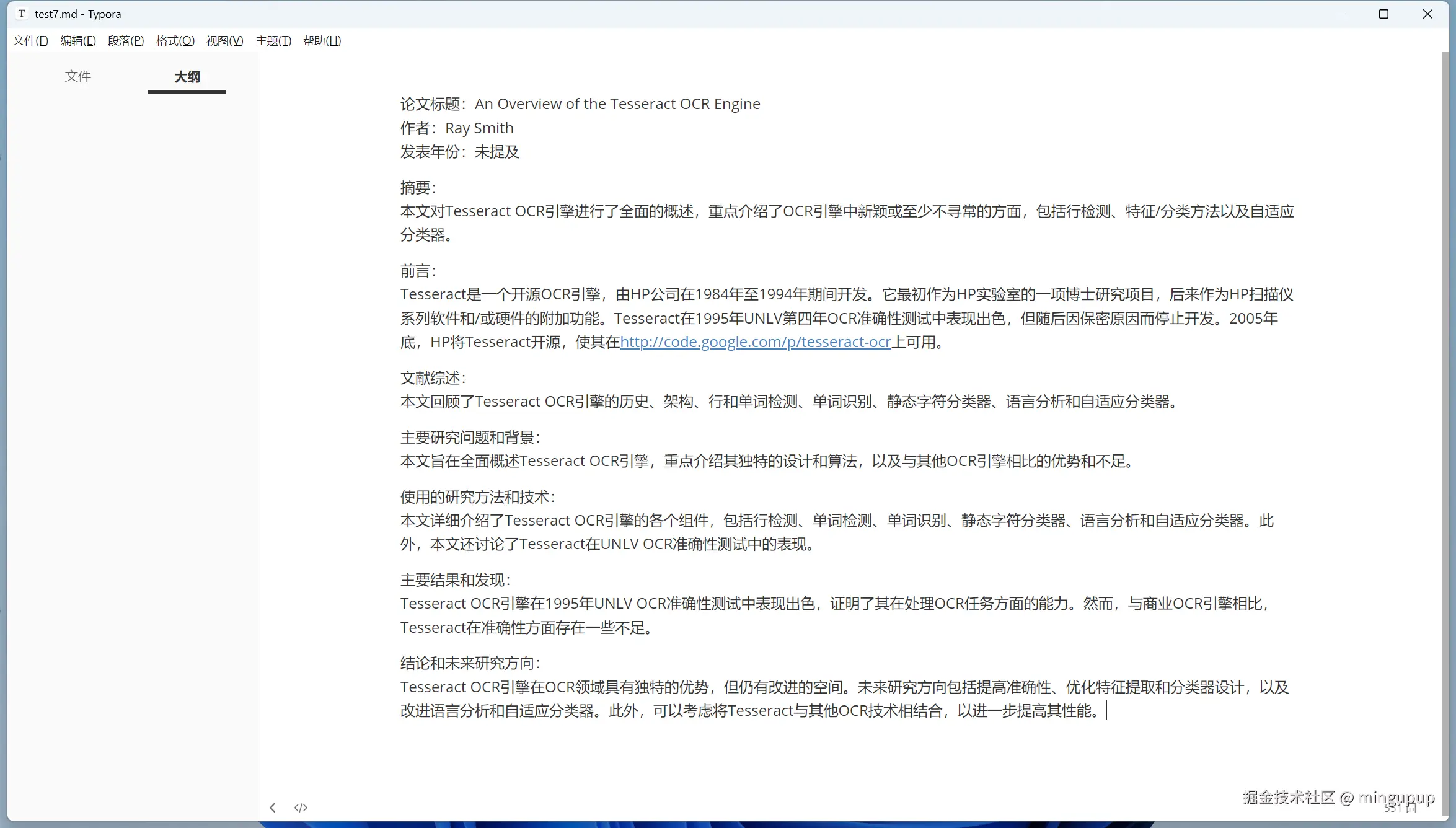Select the 大纲 outline tab
The image size is (1456, 828).
click(x=187, y=77)
